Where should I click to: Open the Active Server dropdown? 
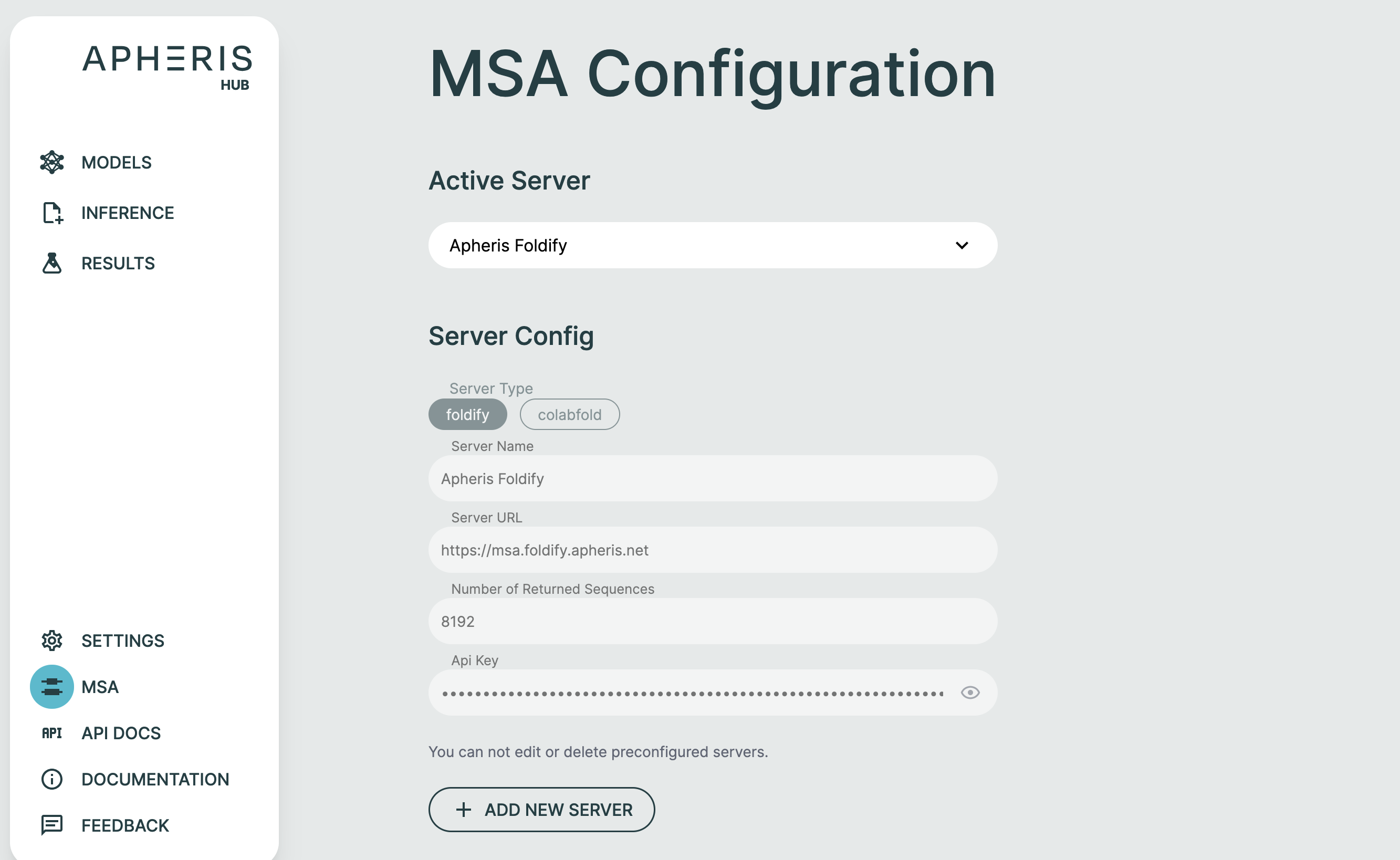click(712, 245)
